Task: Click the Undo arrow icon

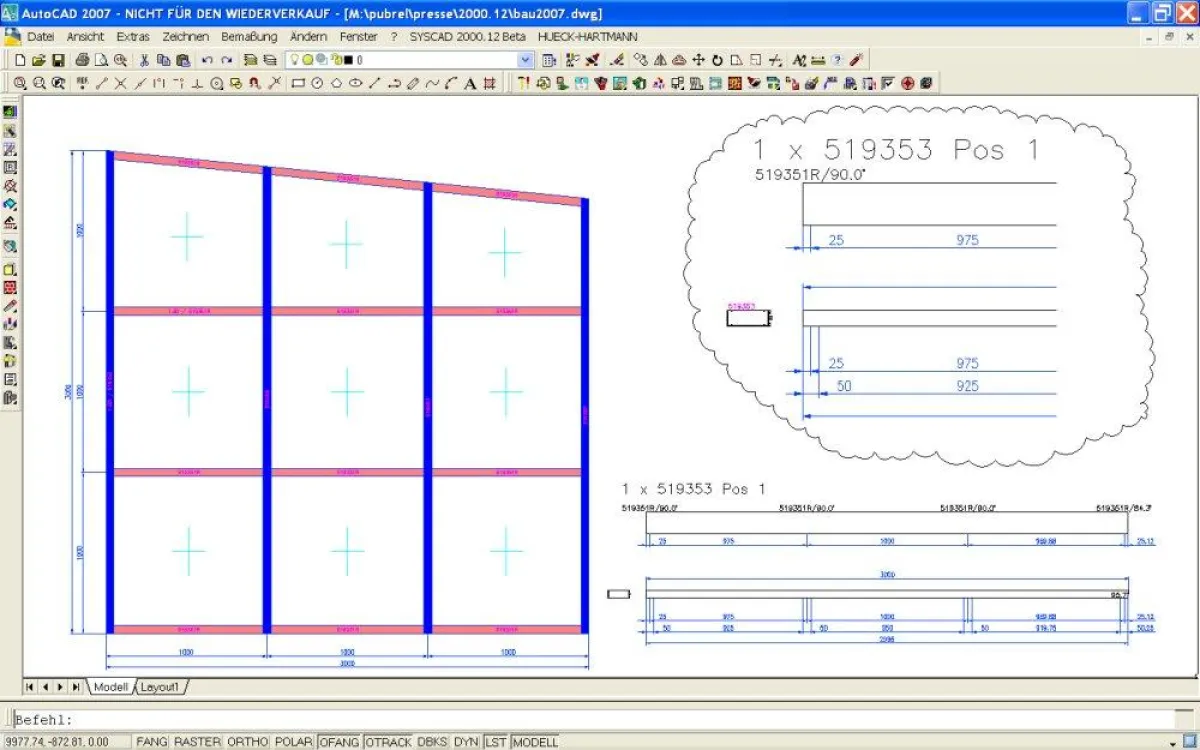Action: pyautogui.click(x=207, y=60)
